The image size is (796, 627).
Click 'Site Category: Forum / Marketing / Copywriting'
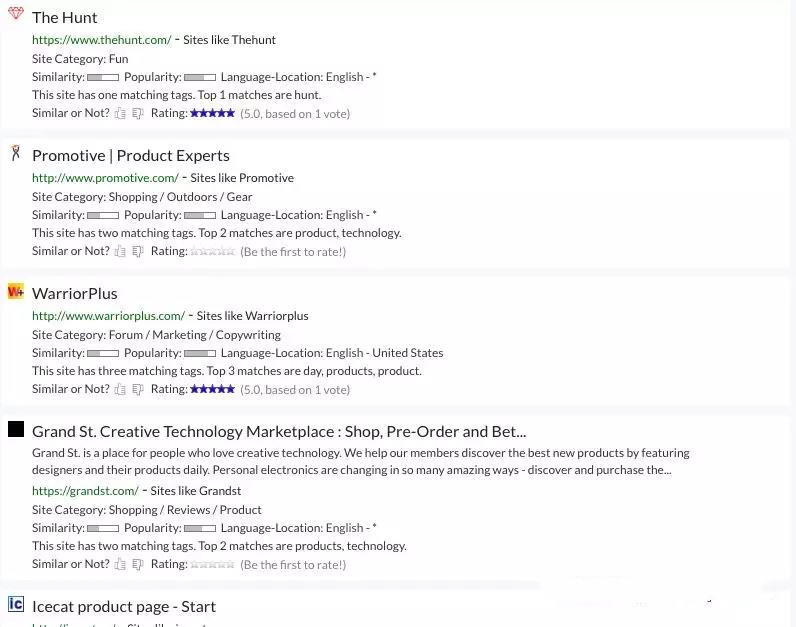point(156,335)
